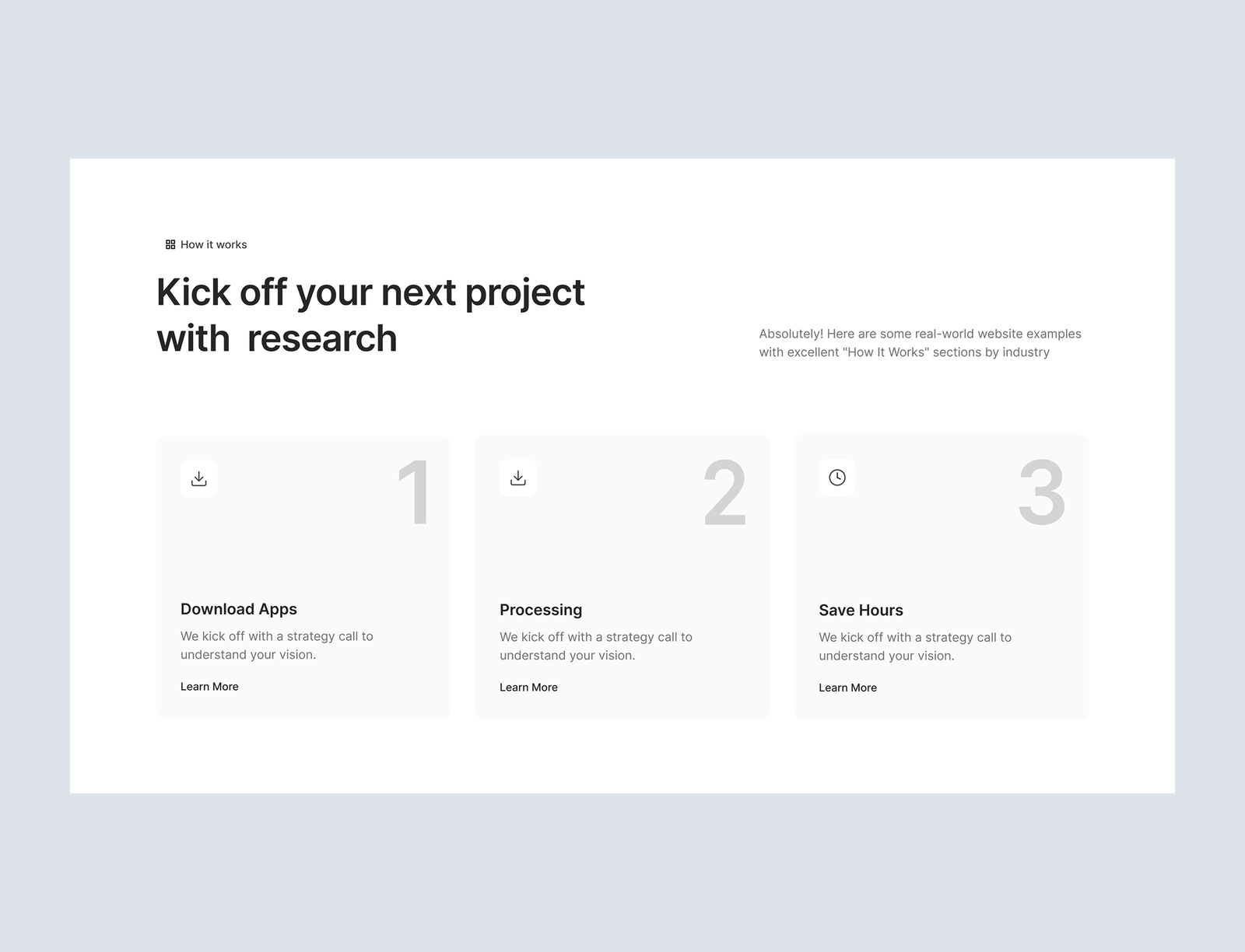Image resolution: width=1245 pixels, height=952 pixels.
Task: Click the download icon in Download Apps card
Action: click(x=199, y=478)
